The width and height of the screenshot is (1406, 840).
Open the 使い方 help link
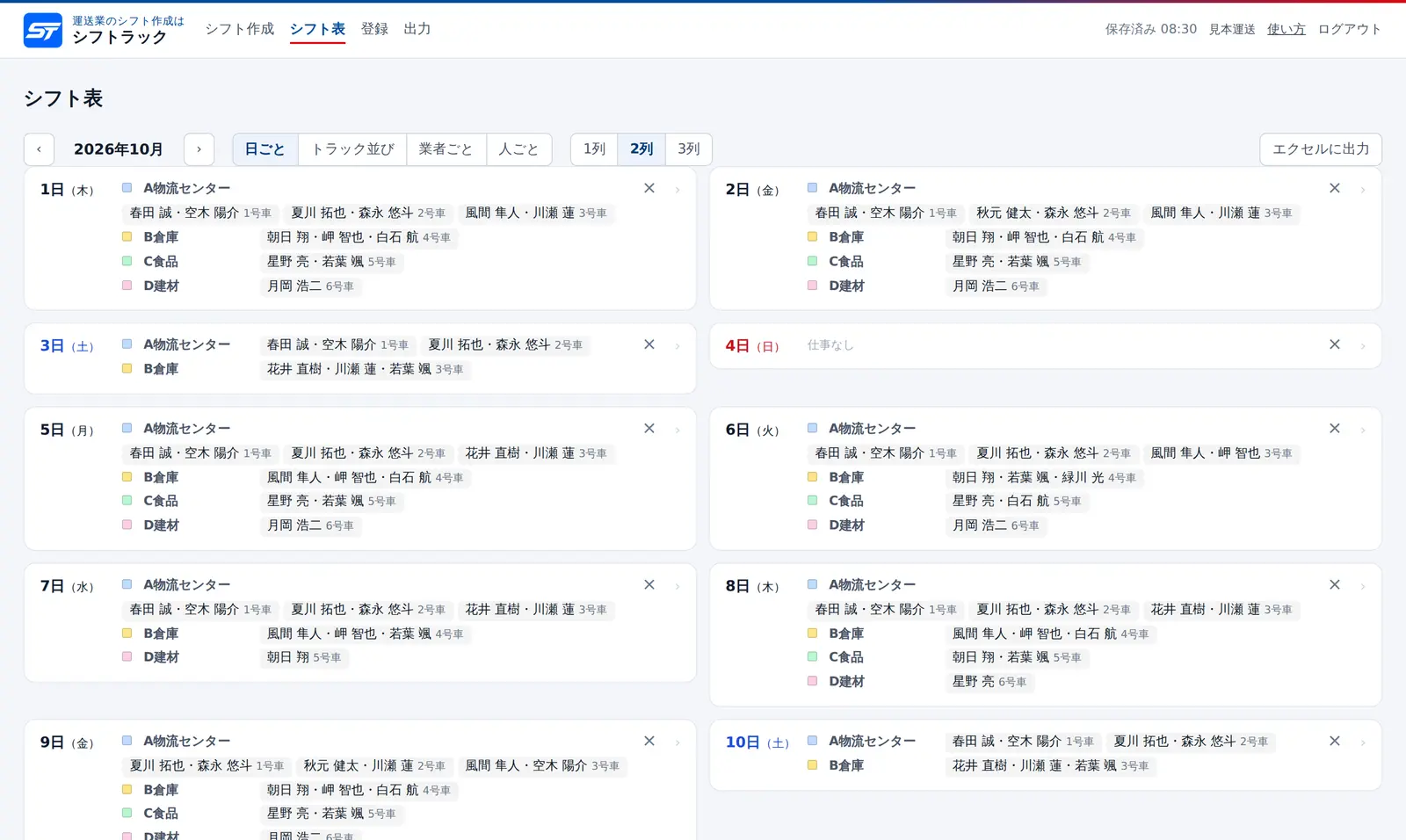tap(1286, 29)
